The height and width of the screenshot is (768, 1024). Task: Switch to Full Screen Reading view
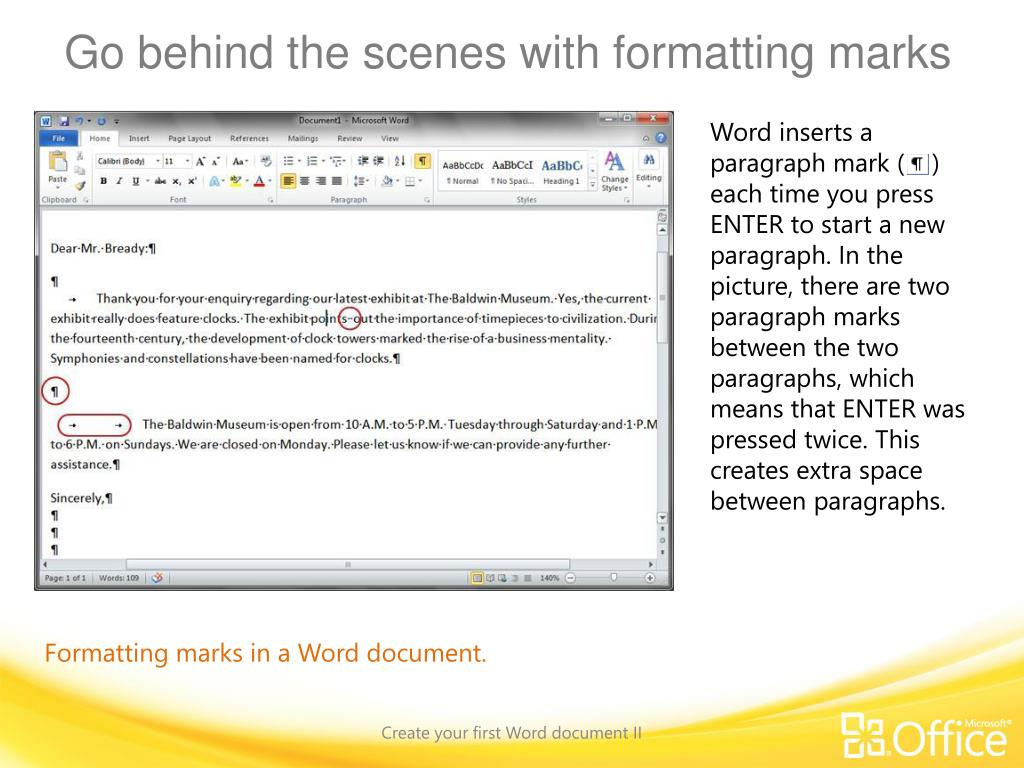490,578
